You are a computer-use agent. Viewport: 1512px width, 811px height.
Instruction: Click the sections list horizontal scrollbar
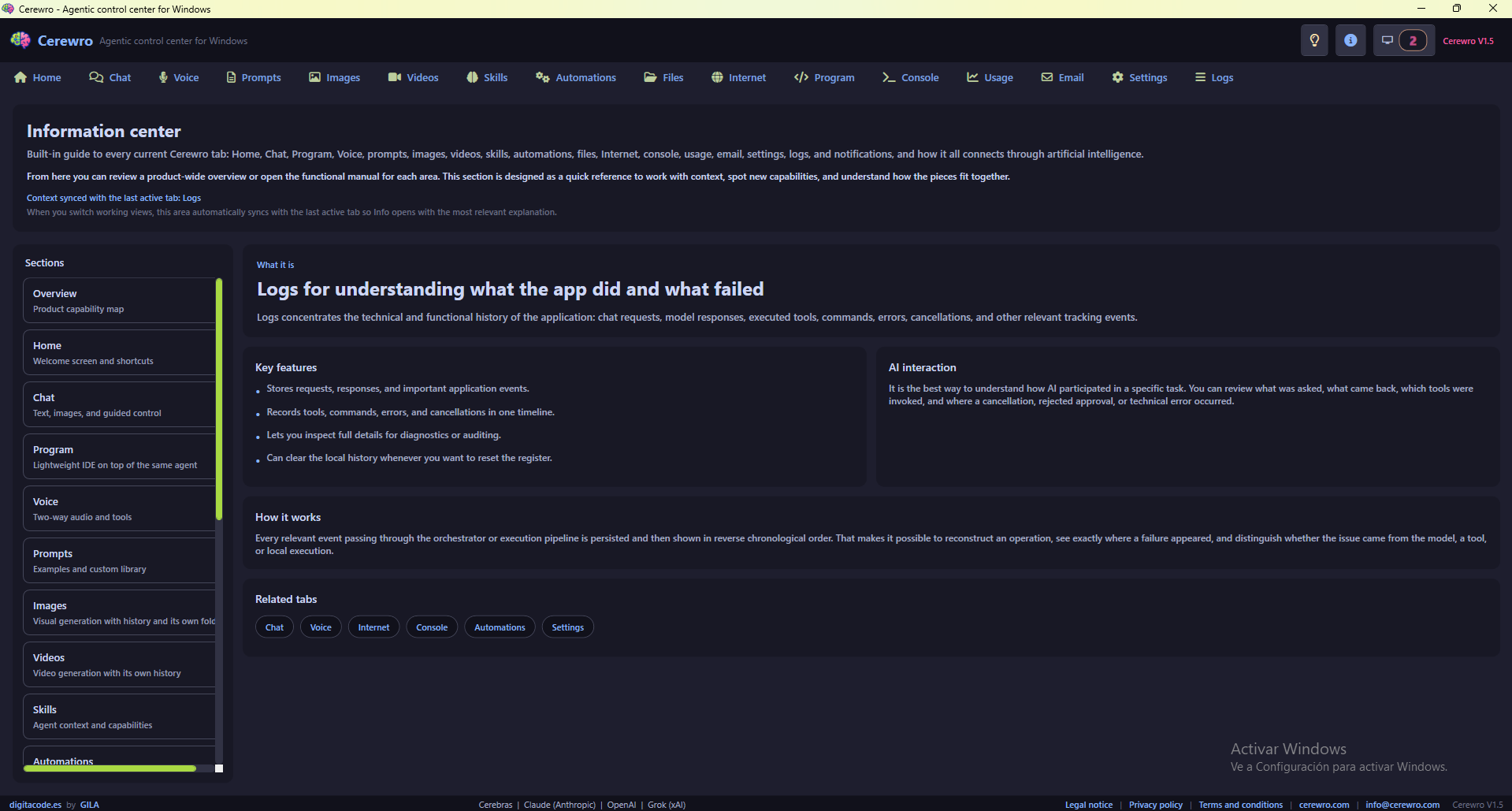pyautogui.click(x=110, y=768)
